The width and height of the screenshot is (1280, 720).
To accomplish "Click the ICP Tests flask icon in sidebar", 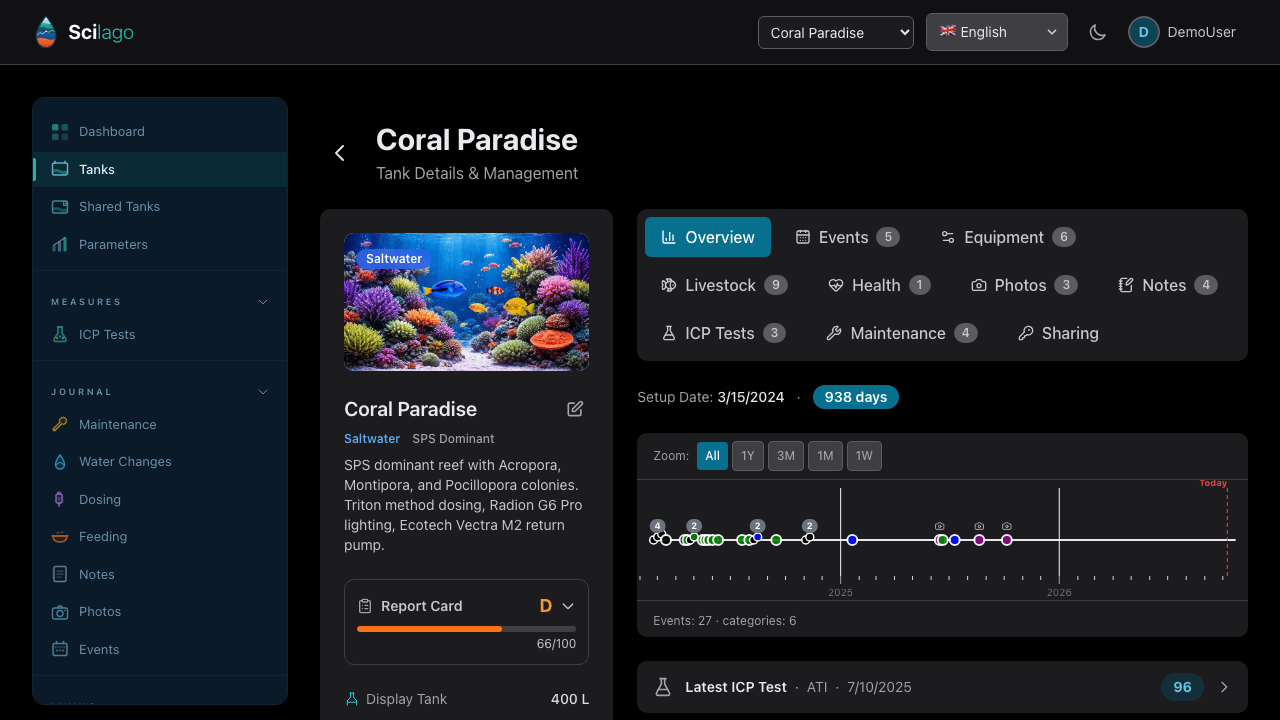I will [x=60, y=334].
